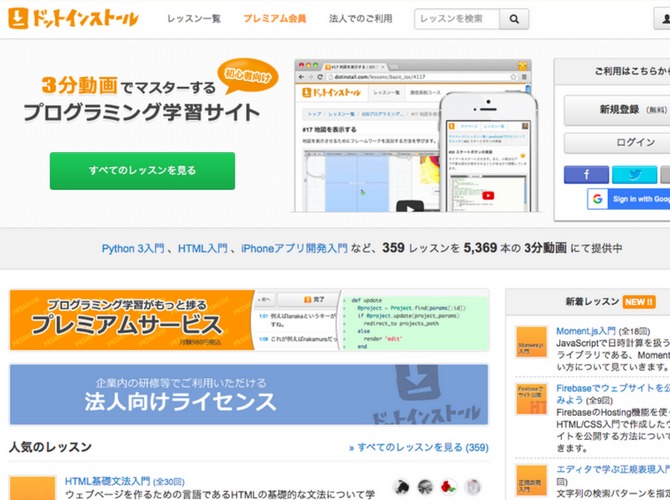This screenshot has height=500, width=670.
Task: Click the green すべてのレッスンを見る button
Action: (x=142, y=171)
